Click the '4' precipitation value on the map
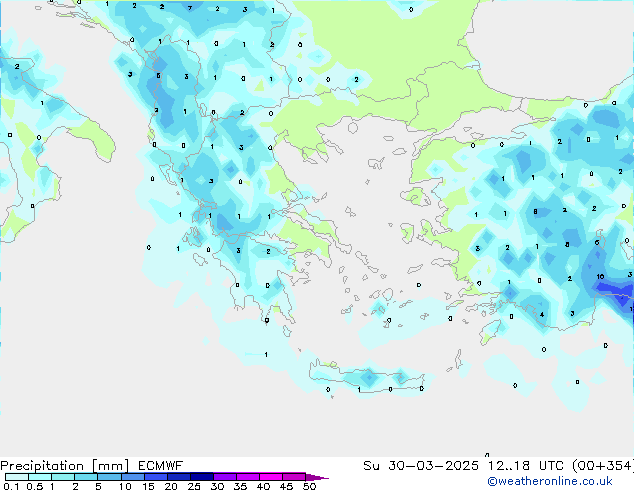 tap(541, 315)
